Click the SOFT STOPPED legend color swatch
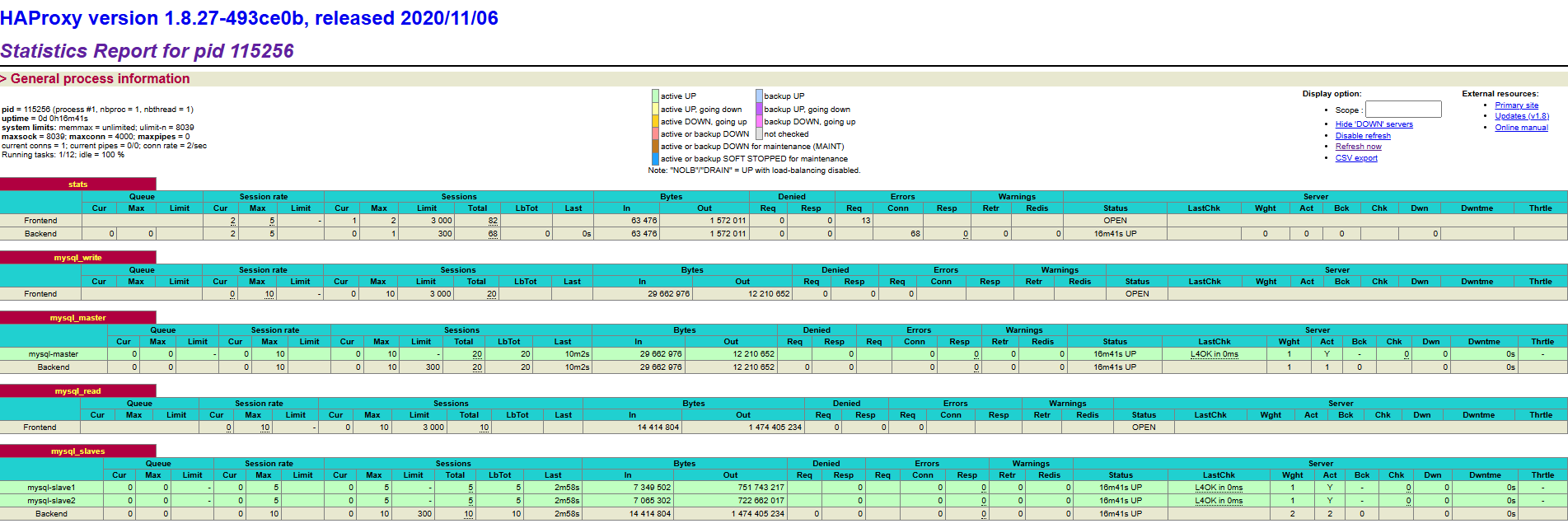Image resolution: width=1568 pixels, height=528 pixels. click(x=656, y=158)
